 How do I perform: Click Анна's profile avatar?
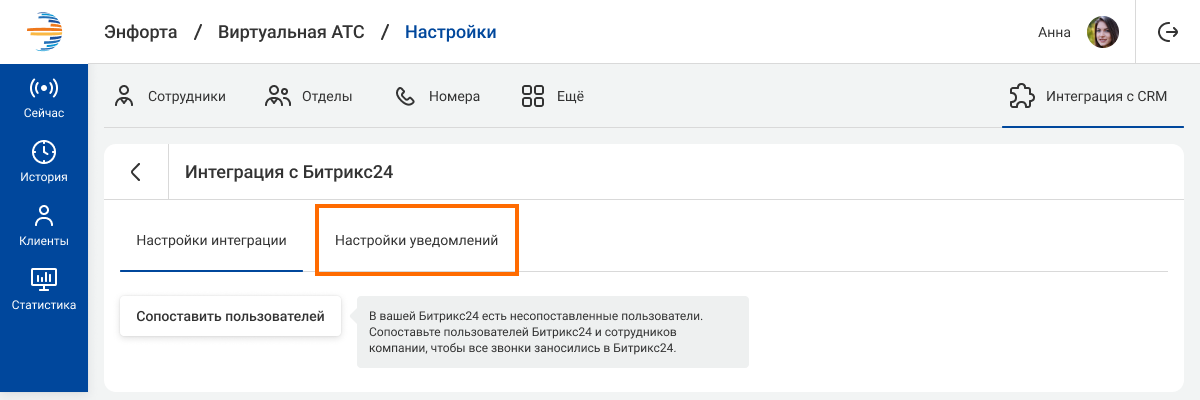[1103, 32]
